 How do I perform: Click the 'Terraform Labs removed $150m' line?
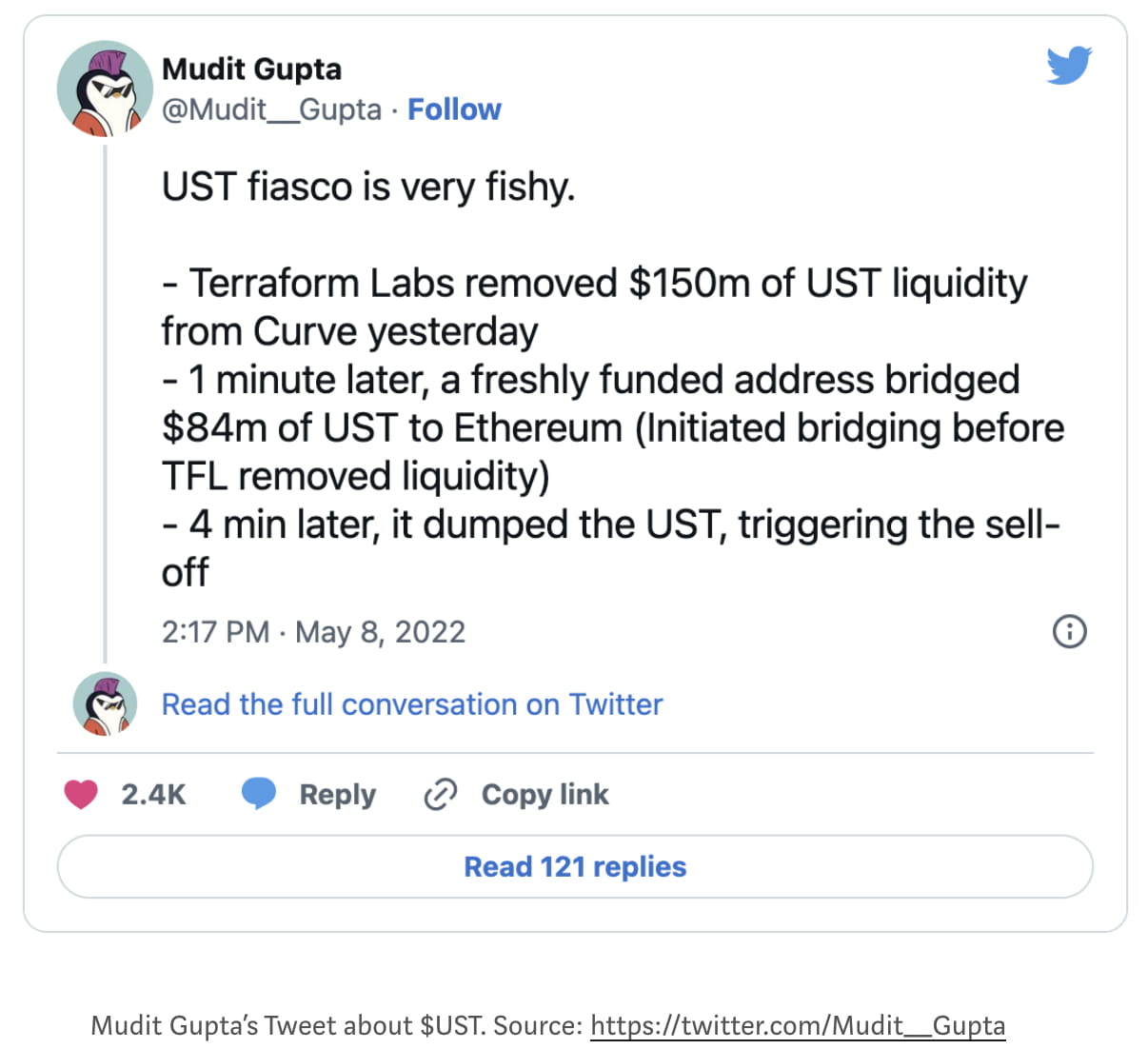594,284
